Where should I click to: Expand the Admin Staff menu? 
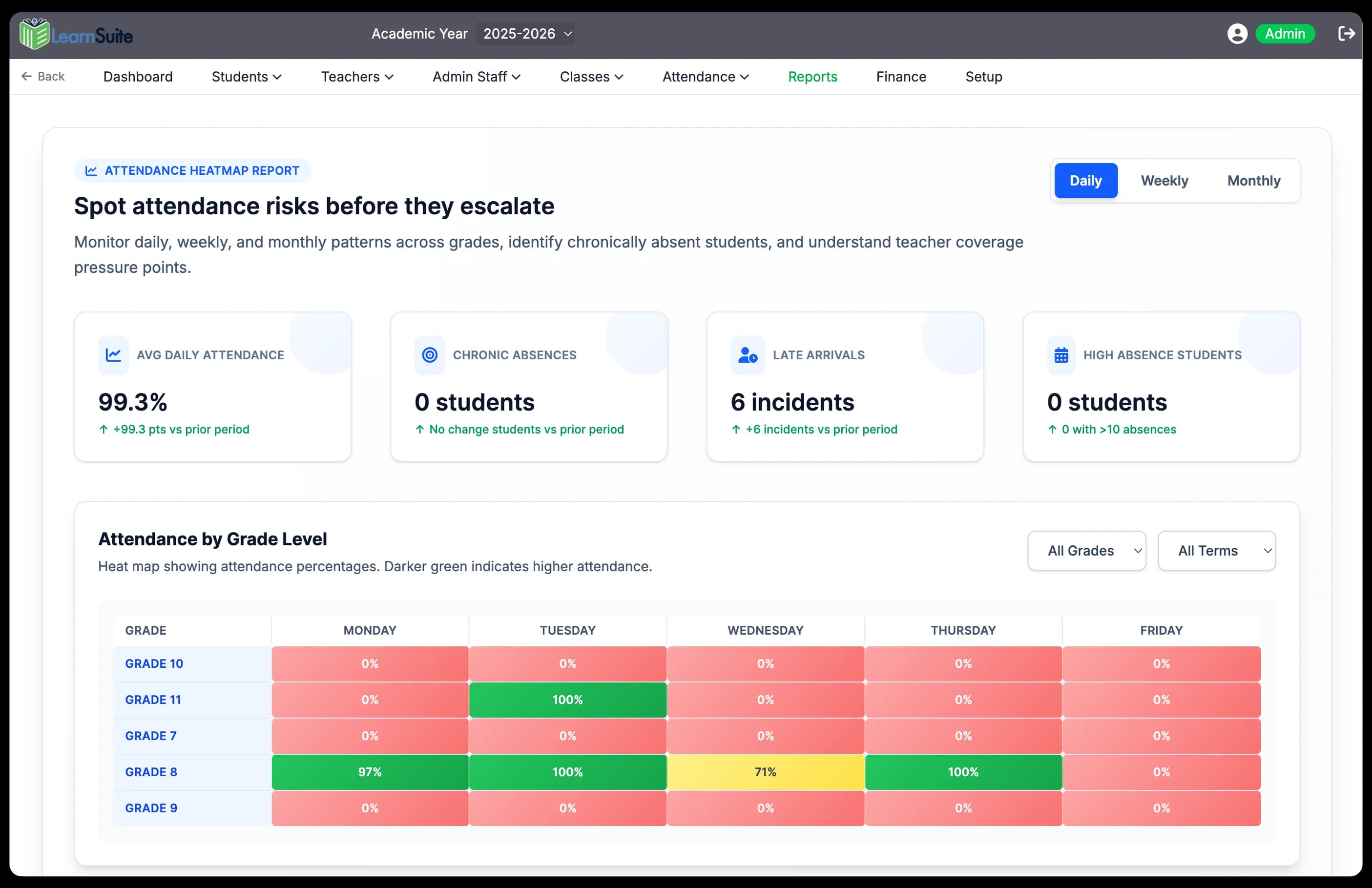pos(477,77)
